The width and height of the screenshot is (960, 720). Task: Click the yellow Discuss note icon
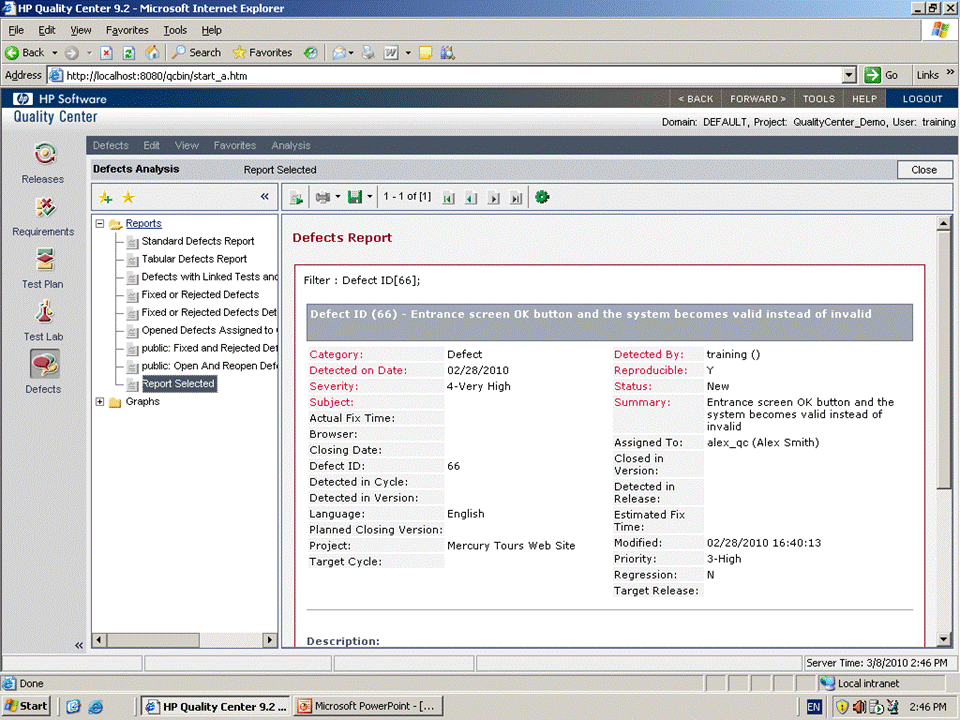tap(426, 53)
